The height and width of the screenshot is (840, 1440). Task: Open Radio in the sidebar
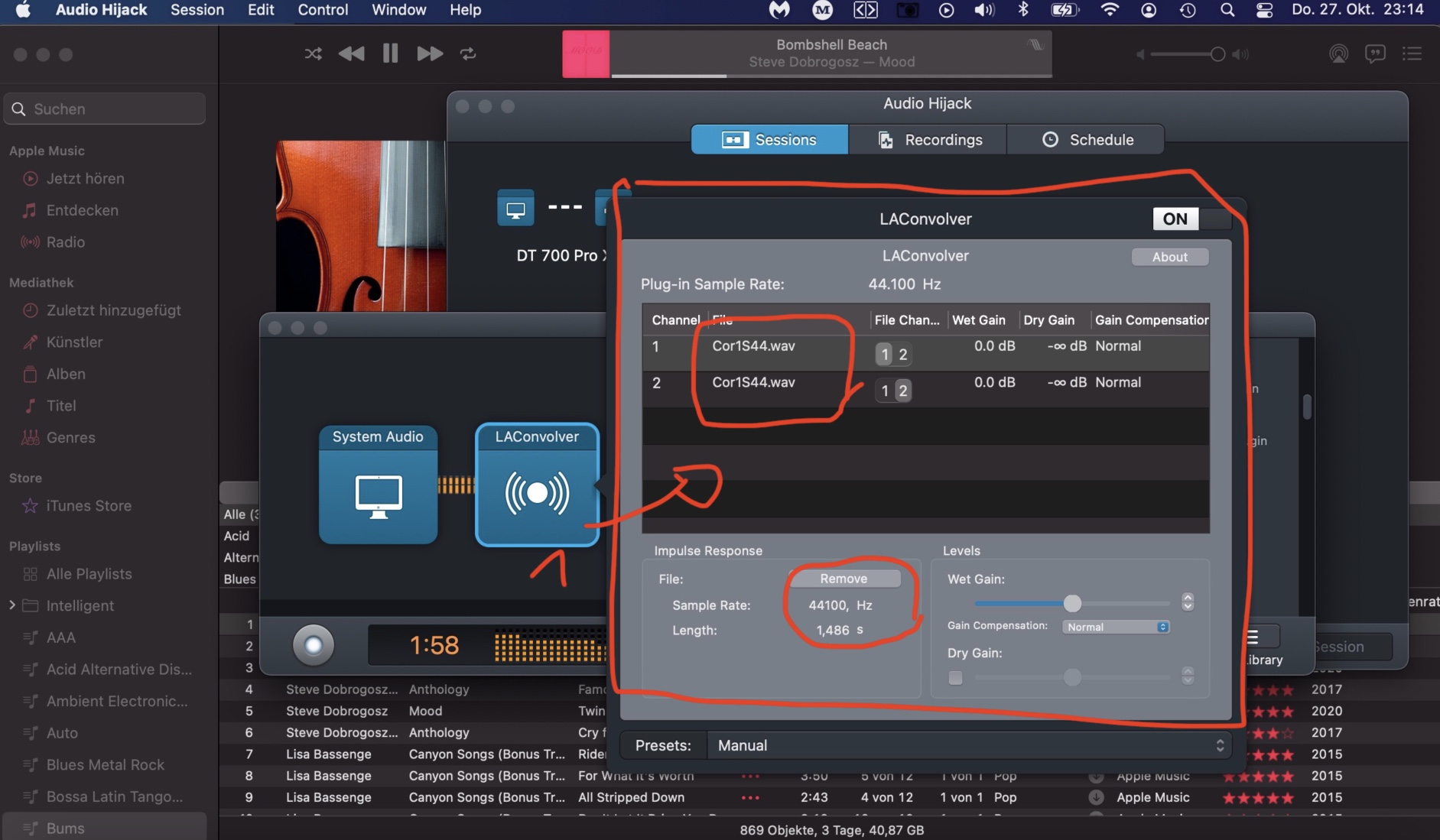65,242
